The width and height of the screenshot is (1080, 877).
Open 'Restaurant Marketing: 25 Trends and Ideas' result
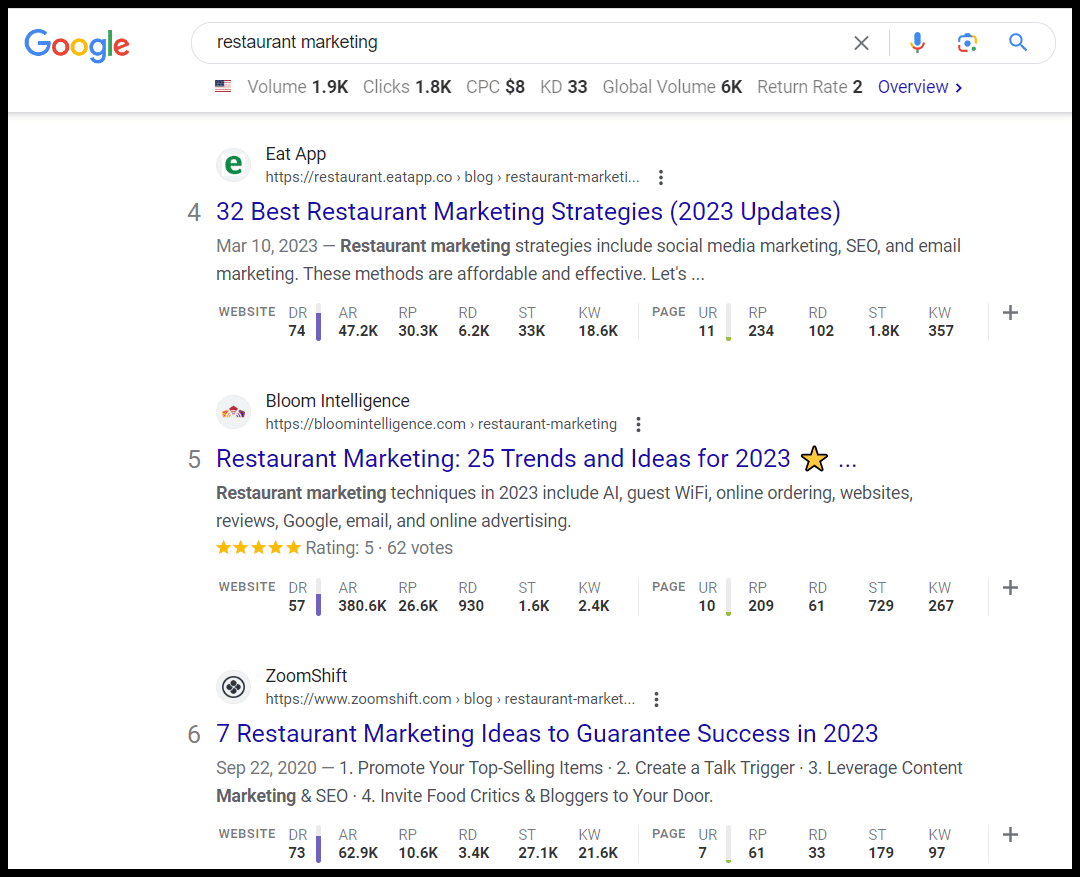(x=536, y=459)
